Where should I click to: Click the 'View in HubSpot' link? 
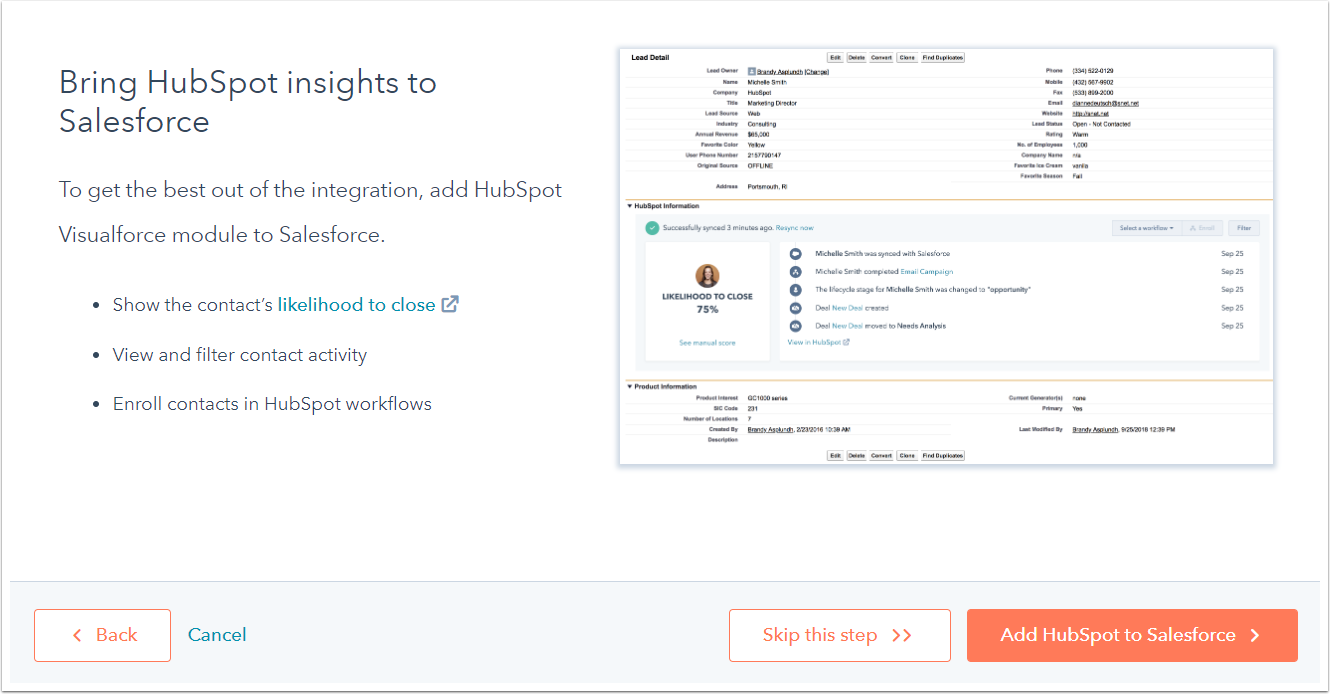[815, 342]
